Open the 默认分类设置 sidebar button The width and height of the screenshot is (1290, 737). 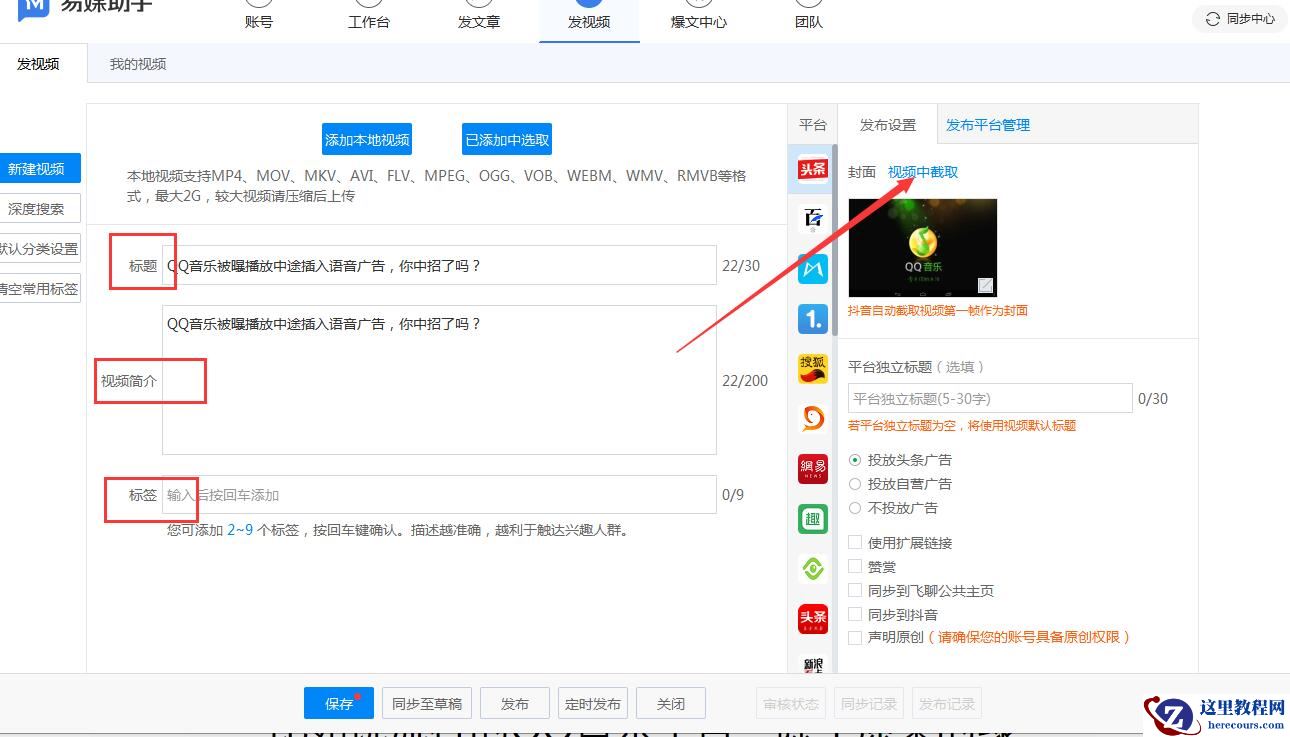(38, 249)
